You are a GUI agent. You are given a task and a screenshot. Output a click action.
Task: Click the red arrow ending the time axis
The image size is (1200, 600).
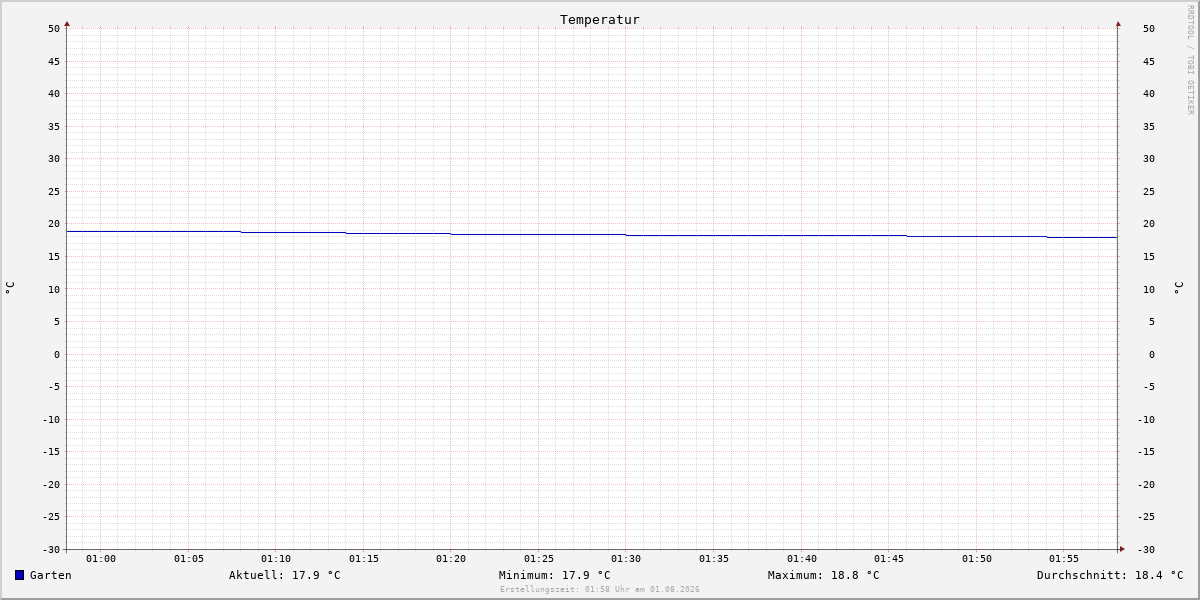click(1122, 549)
